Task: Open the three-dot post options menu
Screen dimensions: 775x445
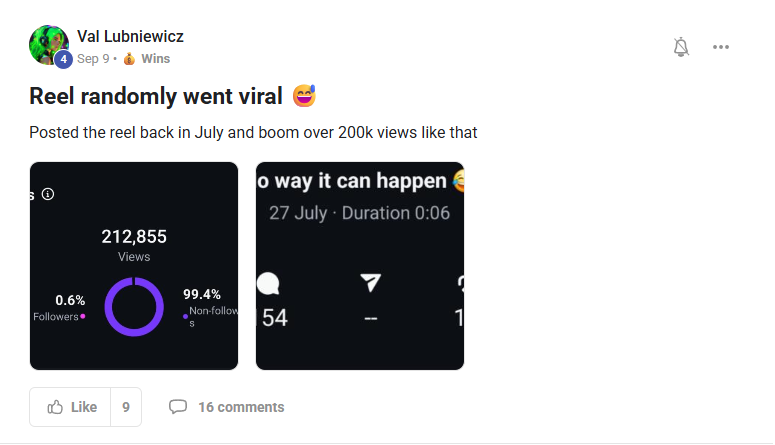Action: tap(721, 47)
